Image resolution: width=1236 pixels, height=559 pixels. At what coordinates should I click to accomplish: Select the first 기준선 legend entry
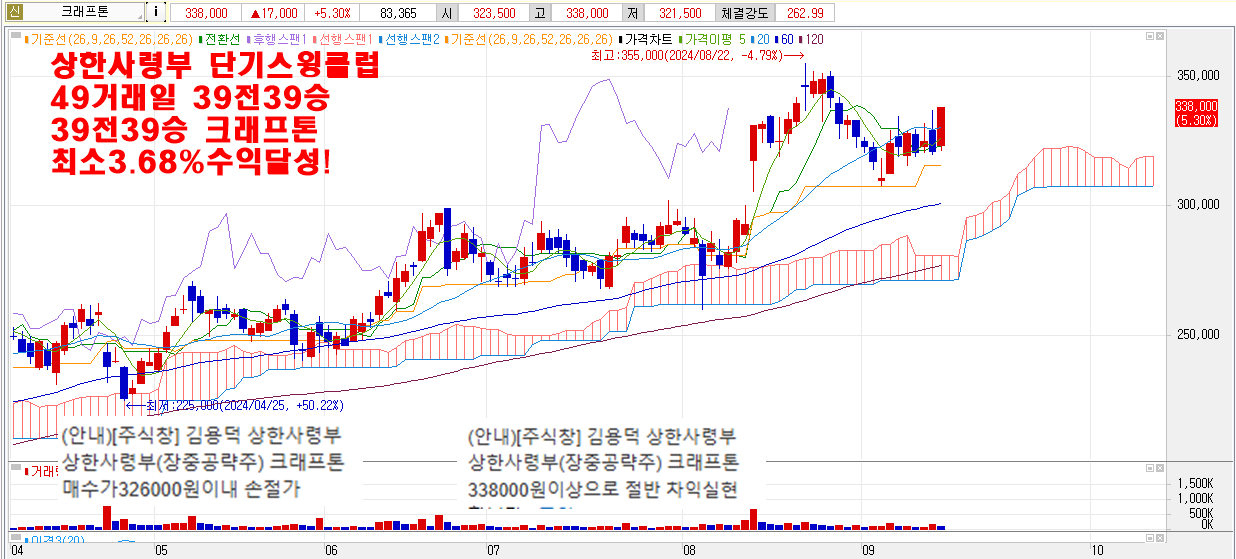point(111,40)
